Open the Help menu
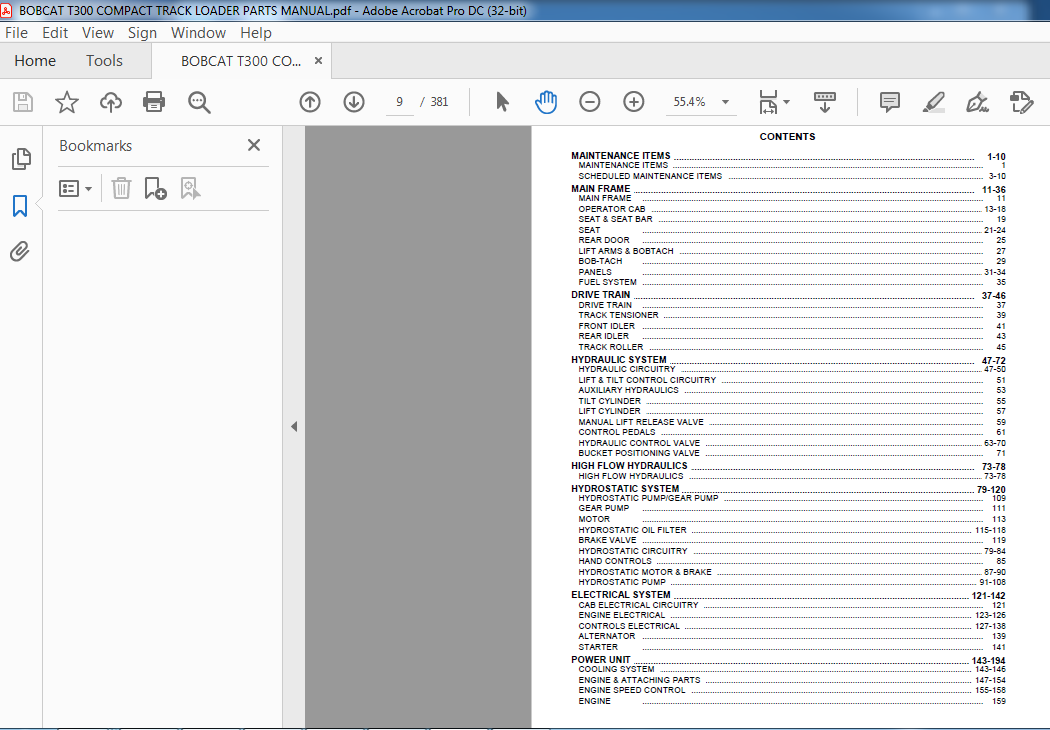The image size is (1050, 730). (256, 33)
